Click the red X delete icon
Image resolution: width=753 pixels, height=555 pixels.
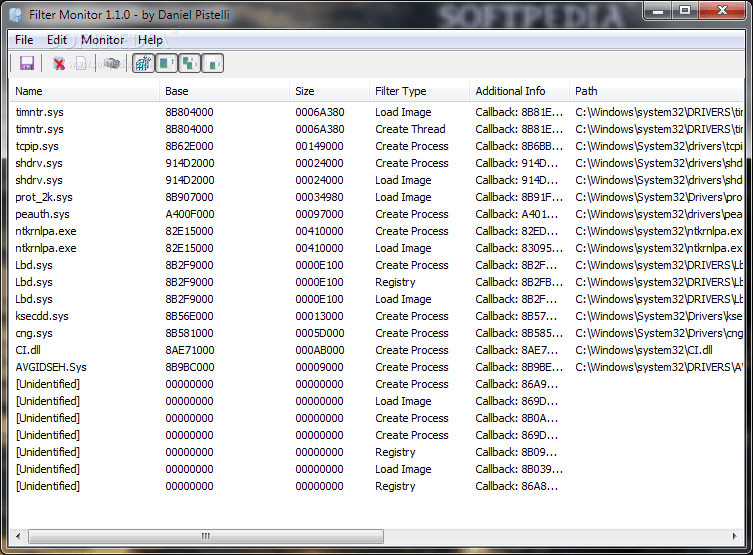point(59,63)
